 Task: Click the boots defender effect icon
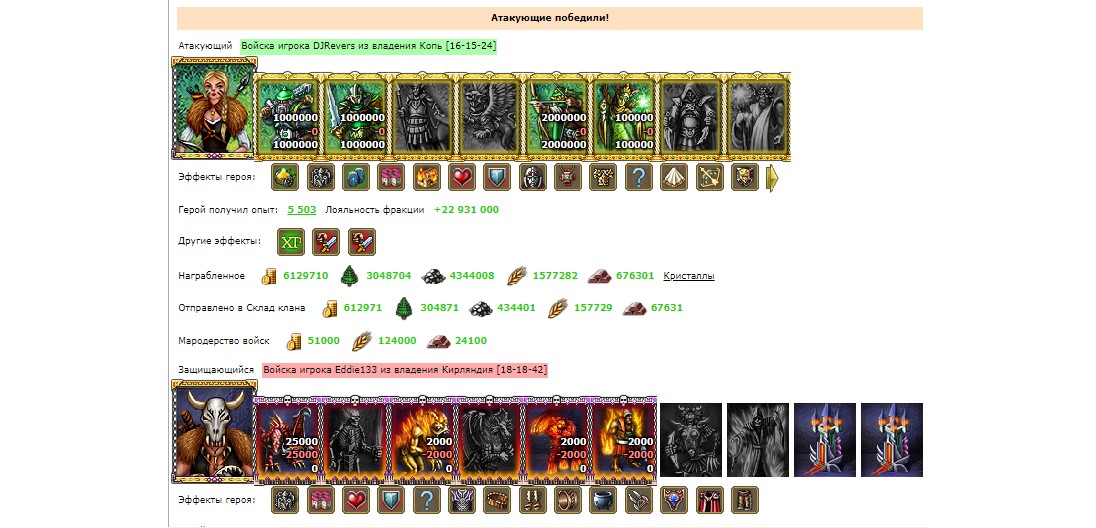[x=533, y=500]
